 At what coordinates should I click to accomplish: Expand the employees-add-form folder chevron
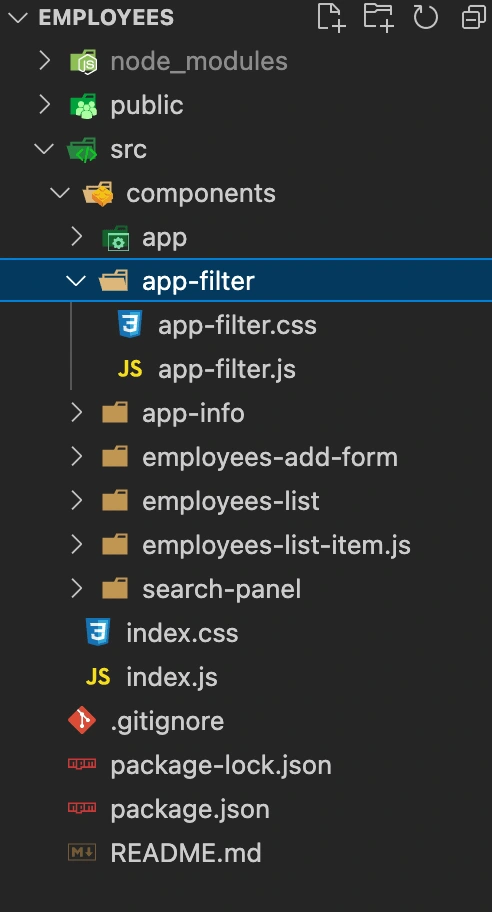pos(76,457)
